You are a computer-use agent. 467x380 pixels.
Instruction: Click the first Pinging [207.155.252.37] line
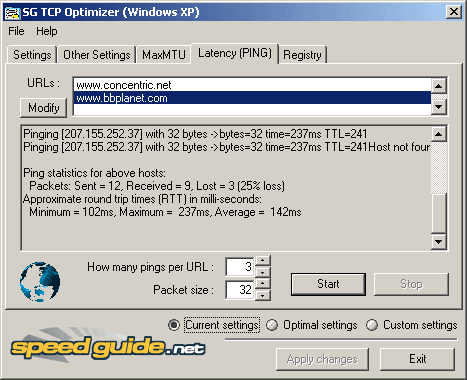point(195,134)
